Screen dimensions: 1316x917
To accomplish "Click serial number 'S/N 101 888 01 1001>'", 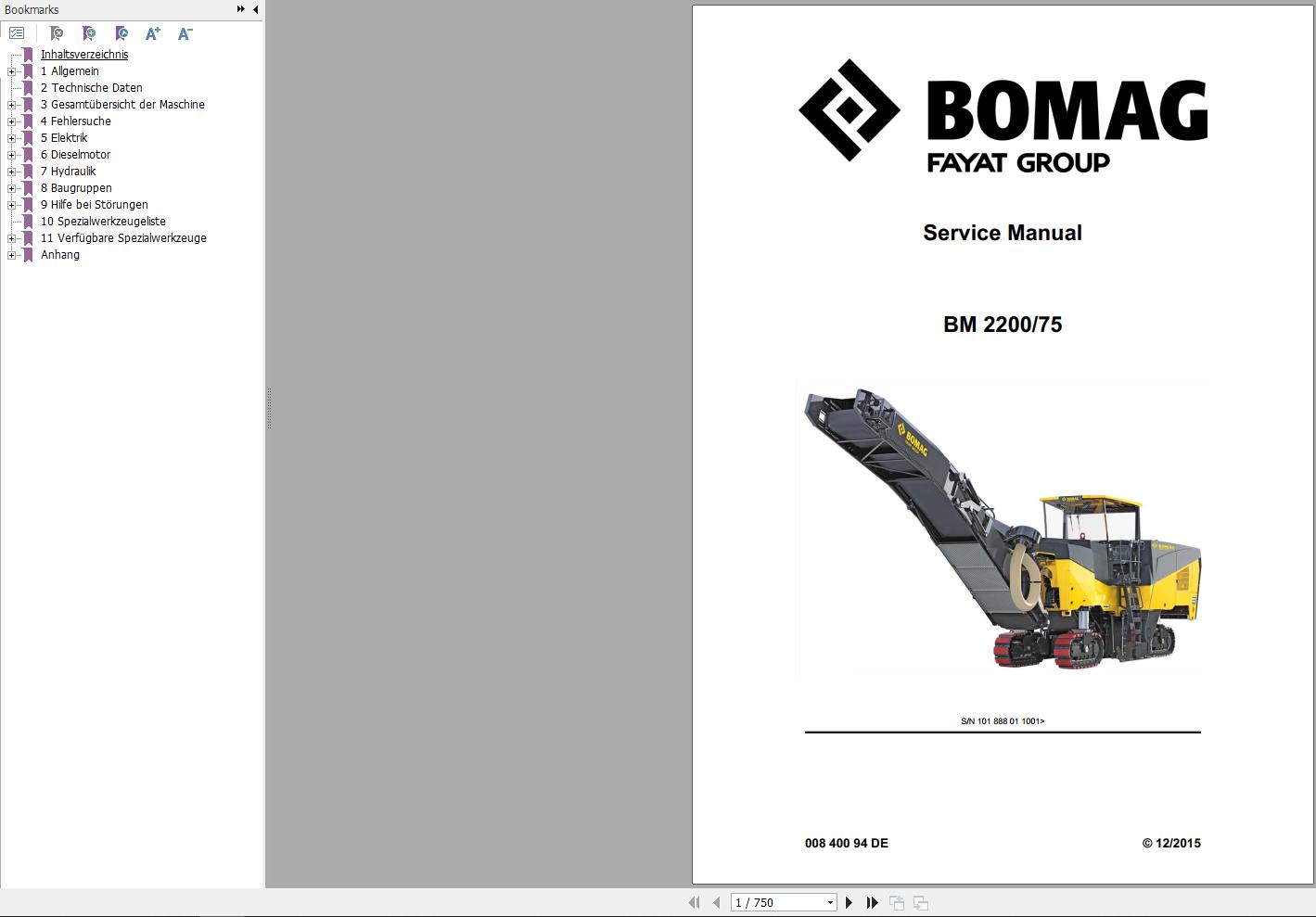I will 1003,720.
